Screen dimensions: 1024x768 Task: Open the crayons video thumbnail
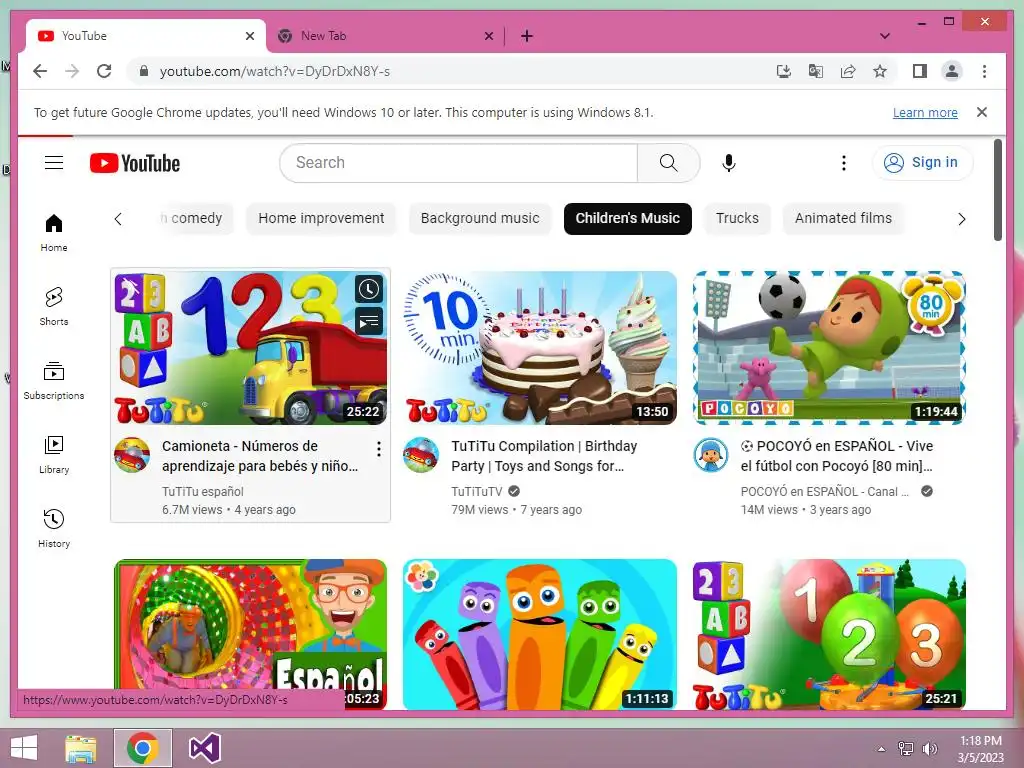[539, 634]
